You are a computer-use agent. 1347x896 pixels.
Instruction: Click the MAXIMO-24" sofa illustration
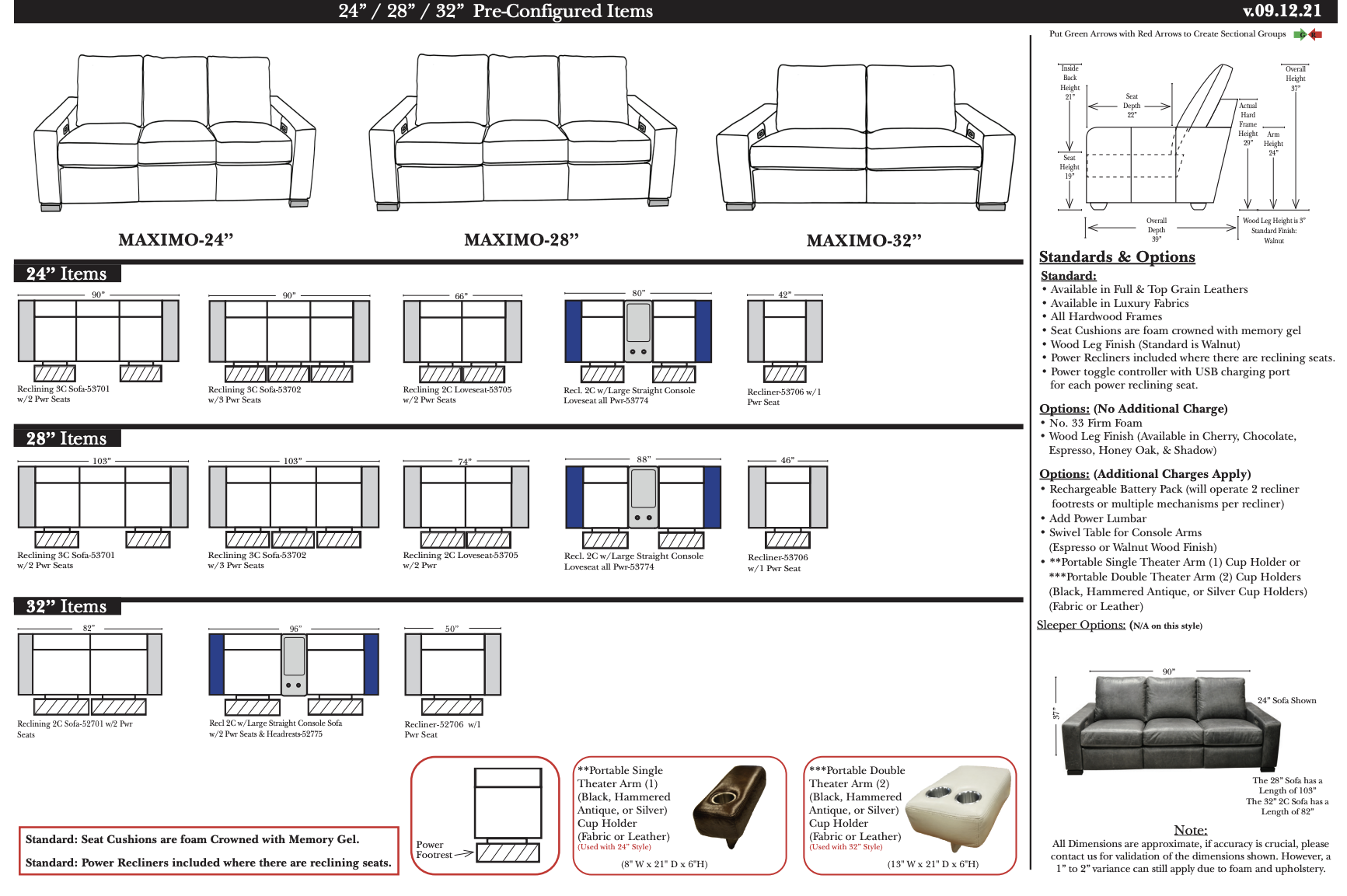(x=175, y=134)
